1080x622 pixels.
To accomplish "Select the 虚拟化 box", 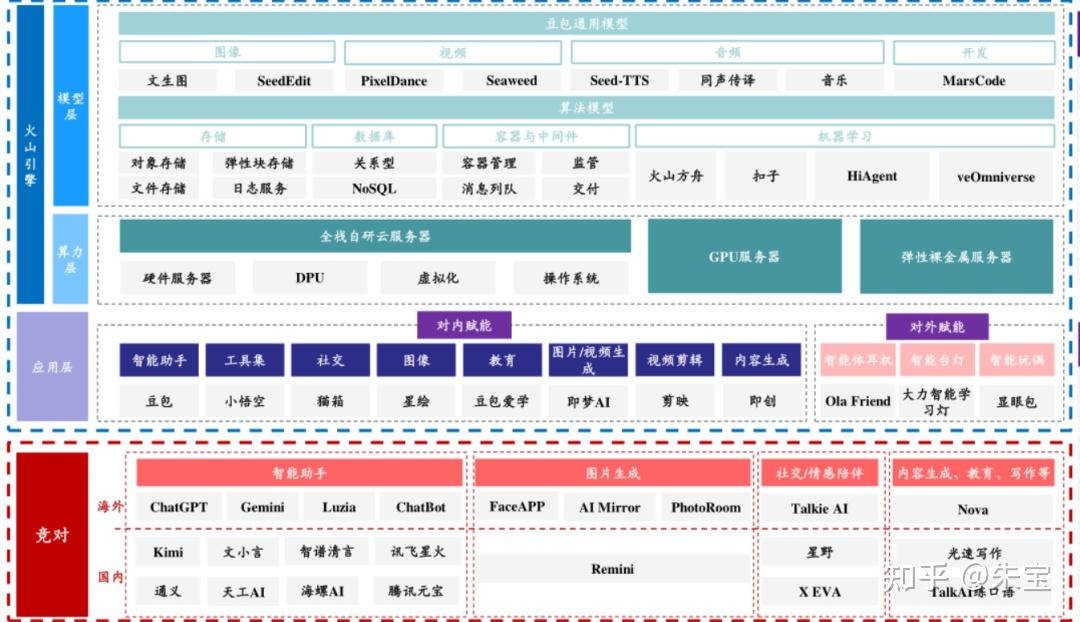I will point(437,278).
